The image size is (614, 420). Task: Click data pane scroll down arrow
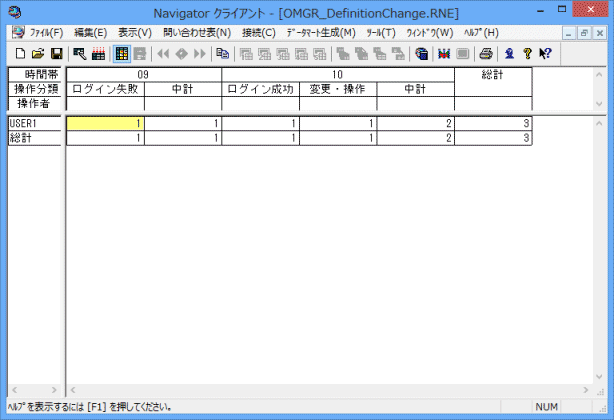click(x=599, y=377)
